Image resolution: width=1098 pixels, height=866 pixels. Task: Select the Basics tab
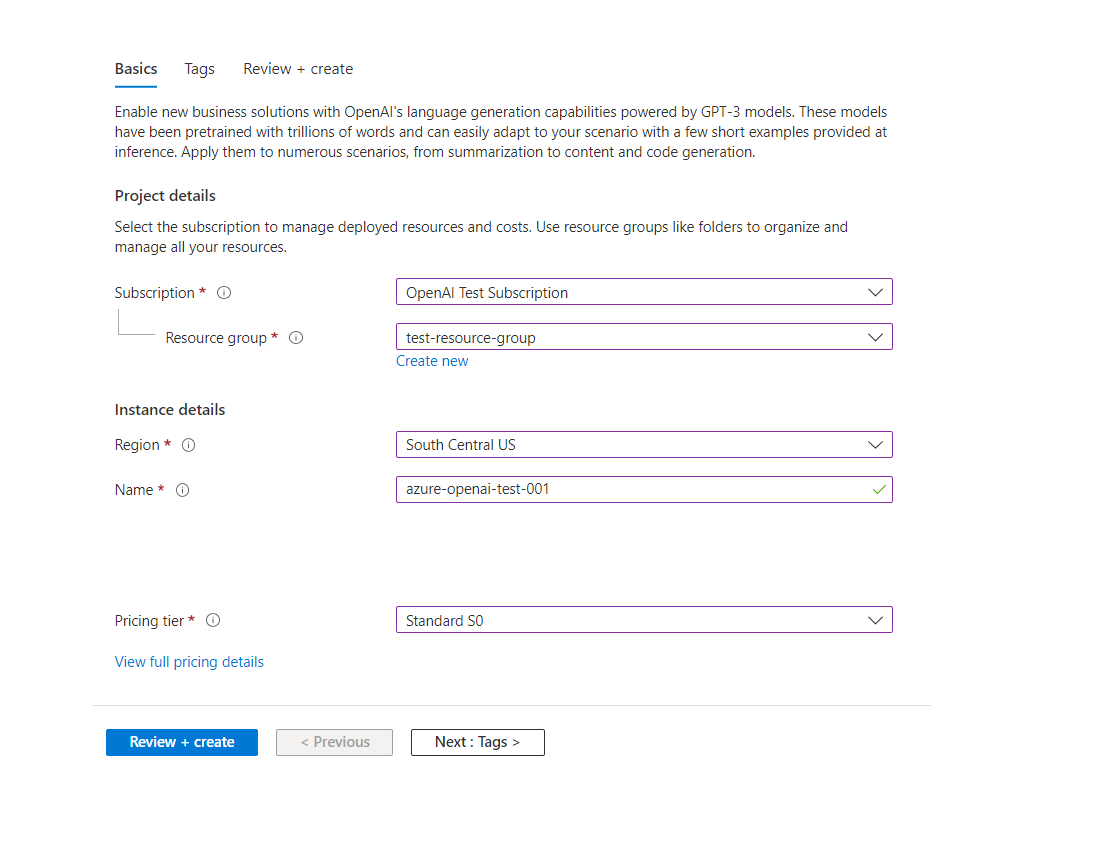coord(135,68)
